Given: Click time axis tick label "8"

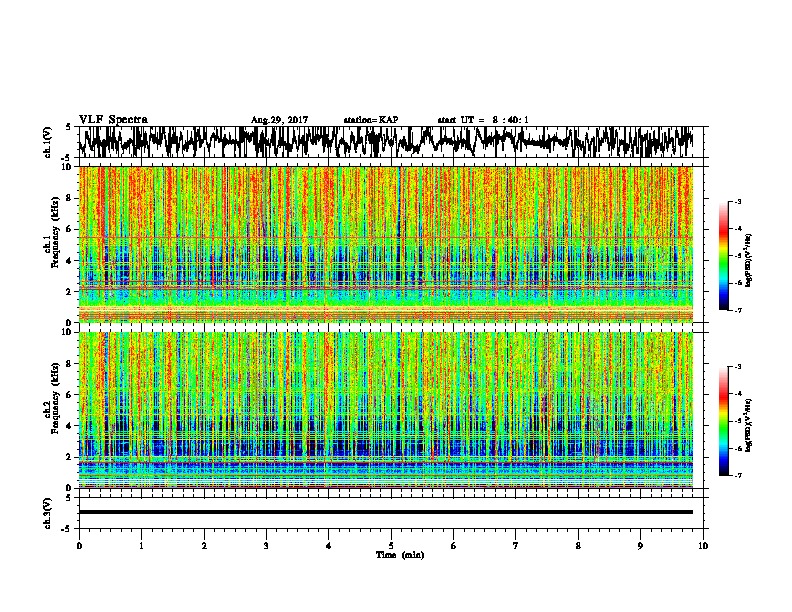Looking at the screenshot, I should click(x=578, y=546).
